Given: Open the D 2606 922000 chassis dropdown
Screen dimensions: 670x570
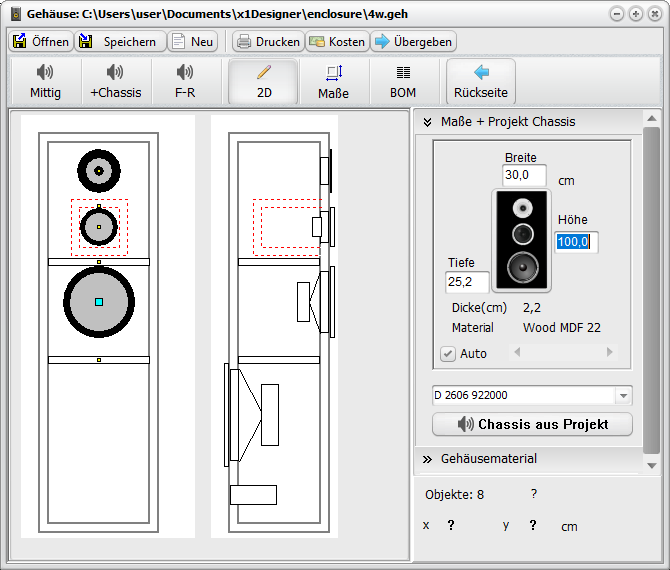Looking at the screenshot, I should [623, 395].
